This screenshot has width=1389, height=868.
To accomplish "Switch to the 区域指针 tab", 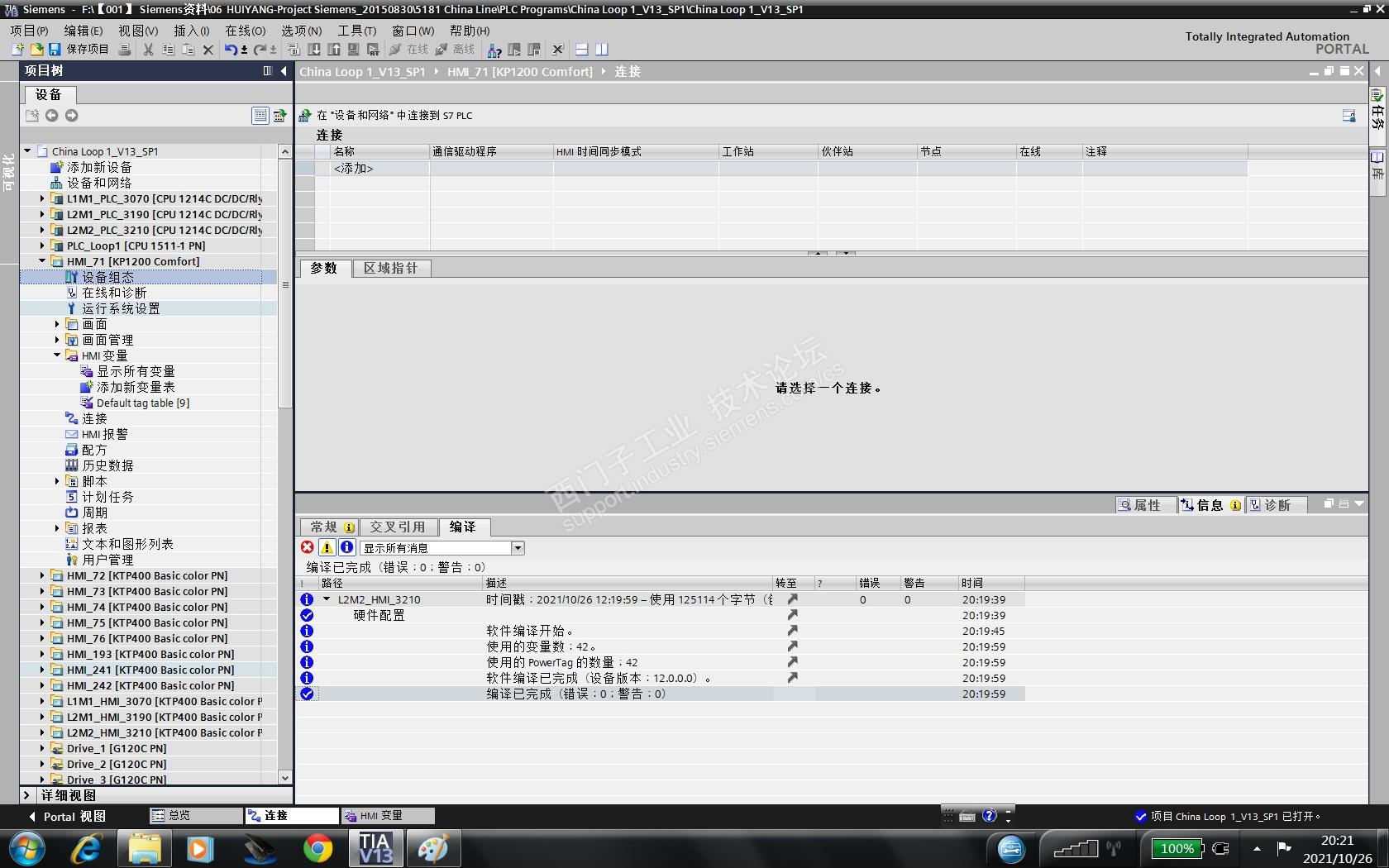I will coord(391,269).
